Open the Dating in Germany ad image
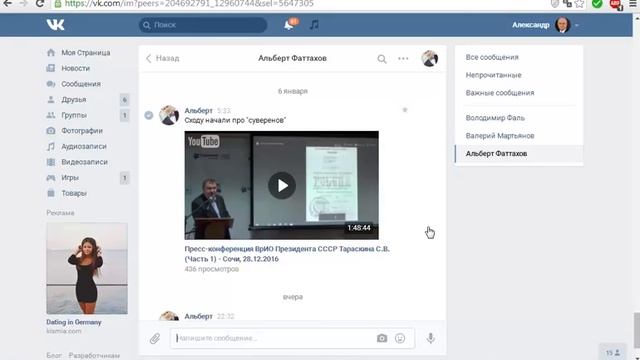This screenshot has height=360, width=640. [87, 269]
